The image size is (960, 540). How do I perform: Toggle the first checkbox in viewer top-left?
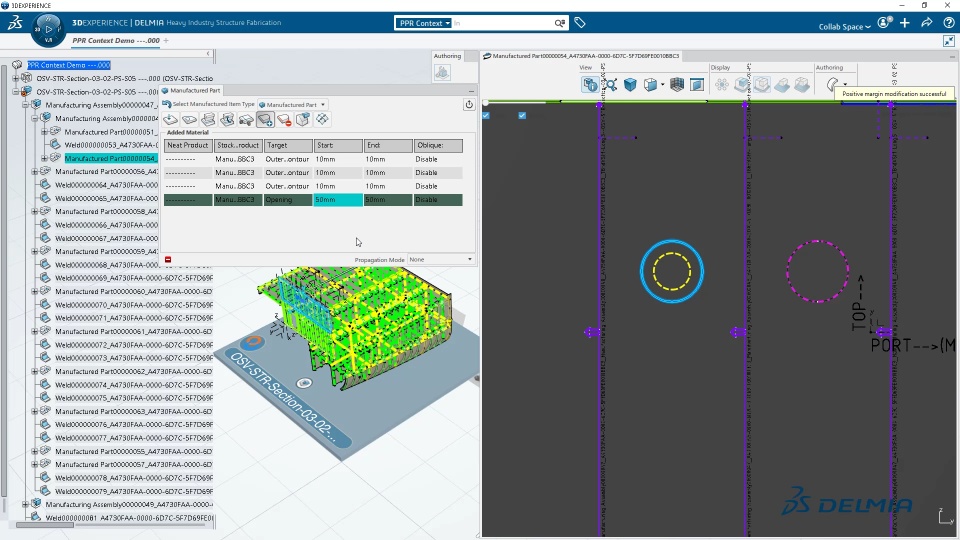[x=486, y=115]
